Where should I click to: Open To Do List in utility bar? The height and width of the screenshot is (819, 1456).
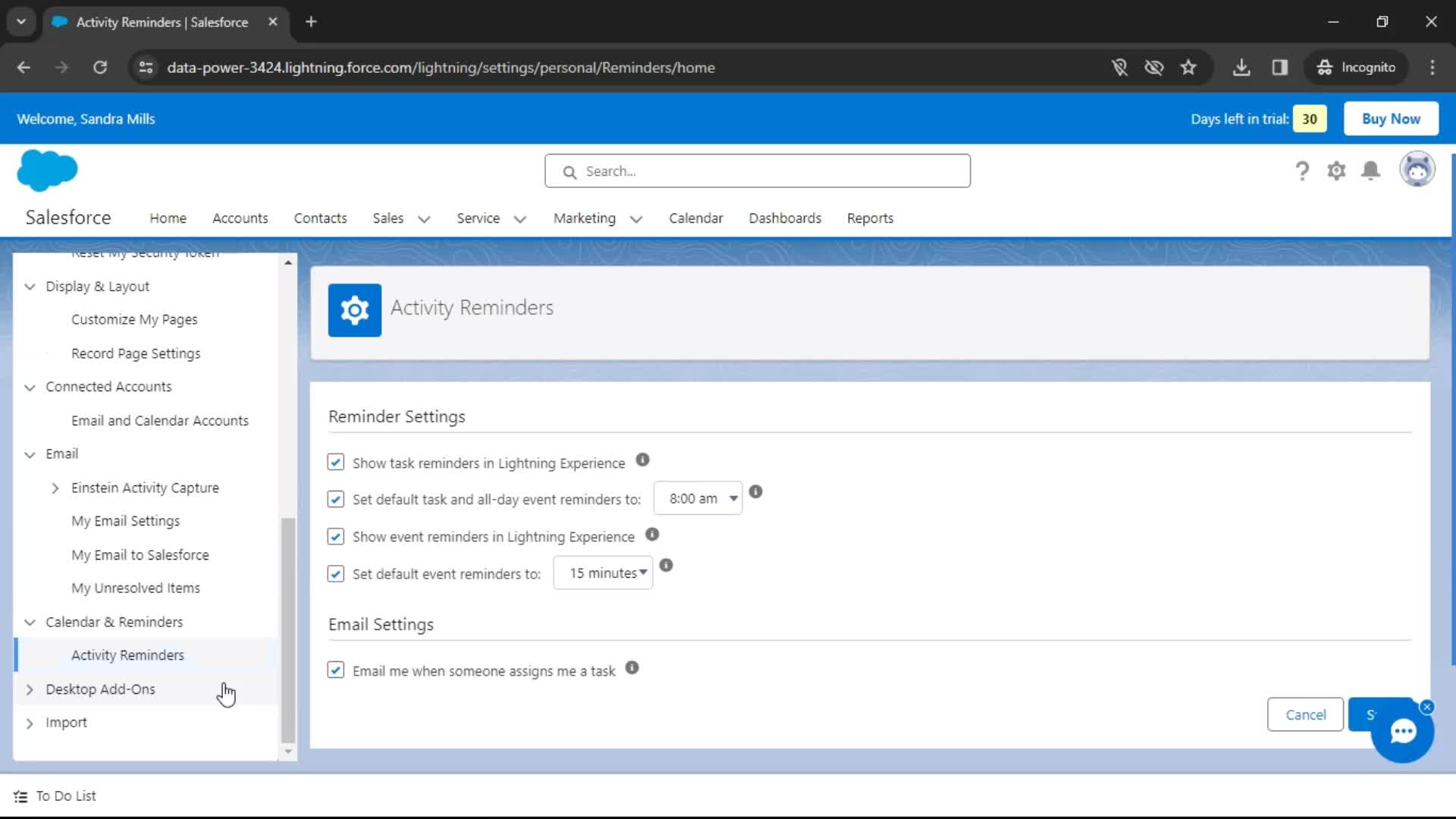55,796
